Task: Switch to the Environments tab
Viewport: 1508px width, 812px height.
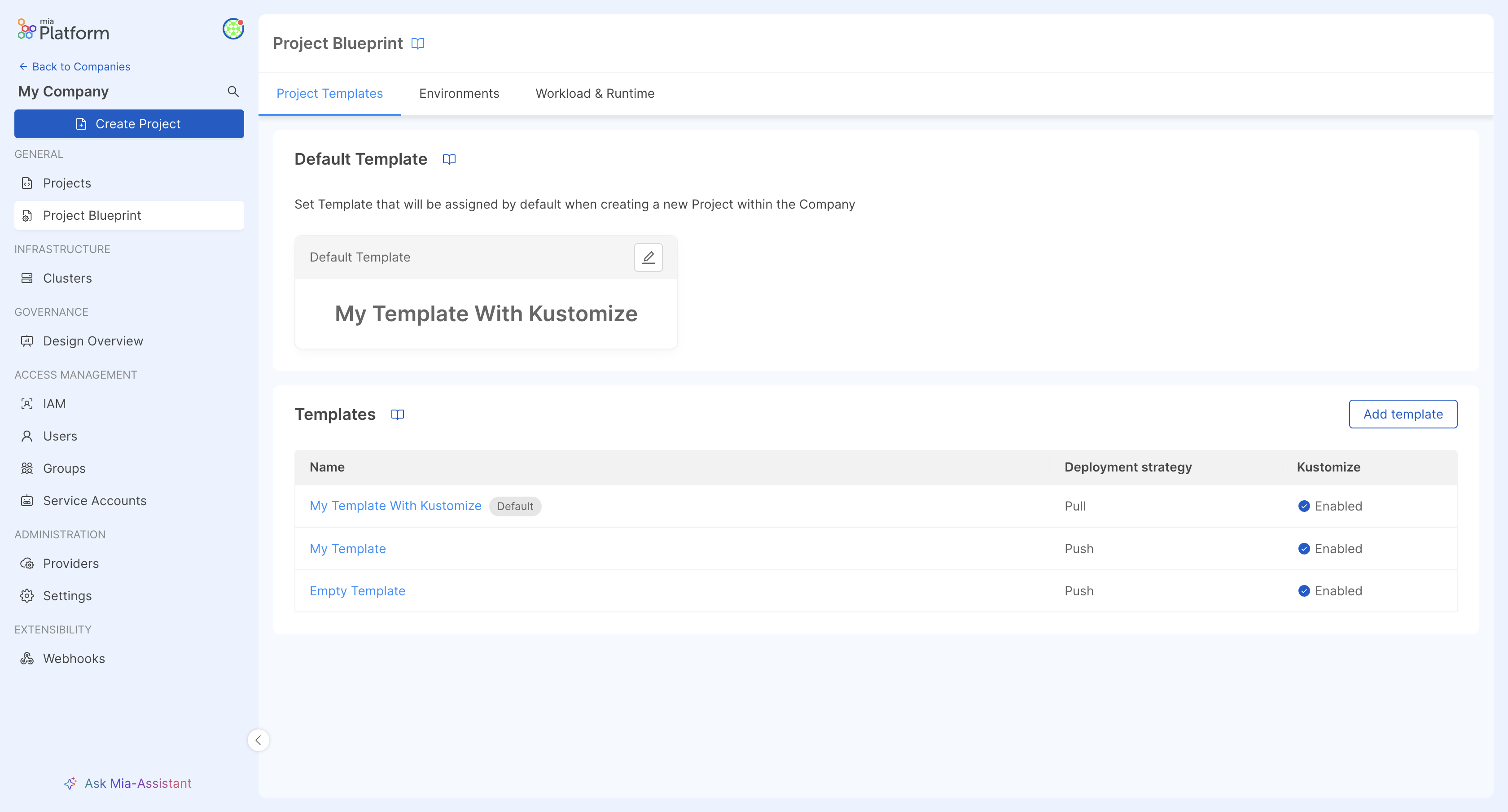Action: pyautogui.click(x=459, y=94)
